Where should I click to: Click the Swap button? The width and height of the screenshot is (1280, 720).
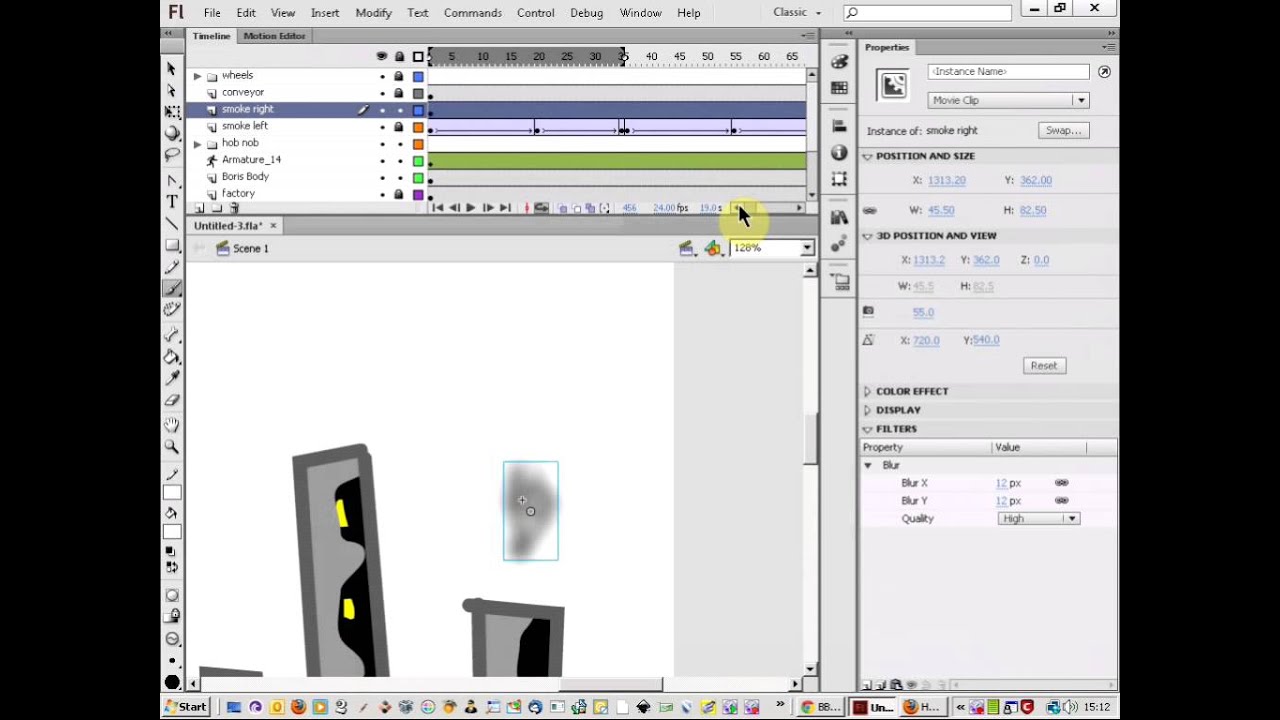point(1063,131)
